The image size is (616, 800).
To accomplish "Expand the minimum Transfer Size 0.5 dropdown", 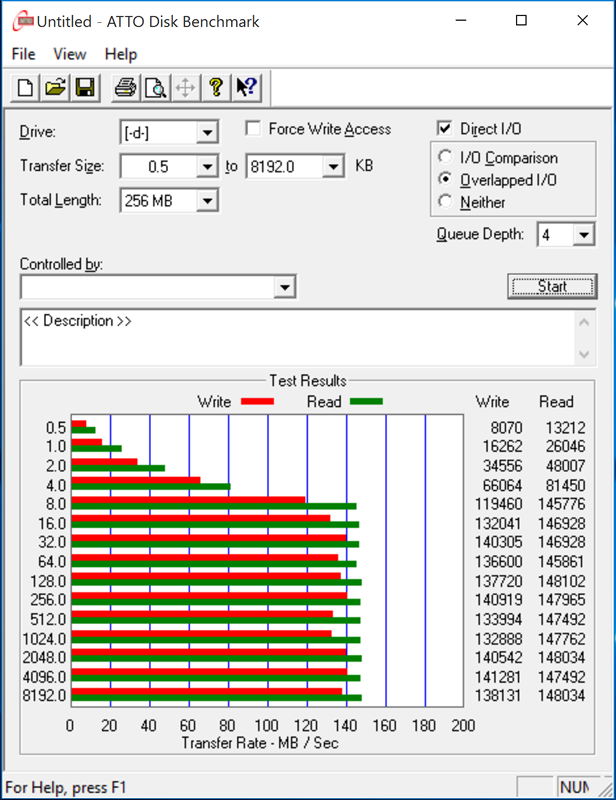I will 207,167.
